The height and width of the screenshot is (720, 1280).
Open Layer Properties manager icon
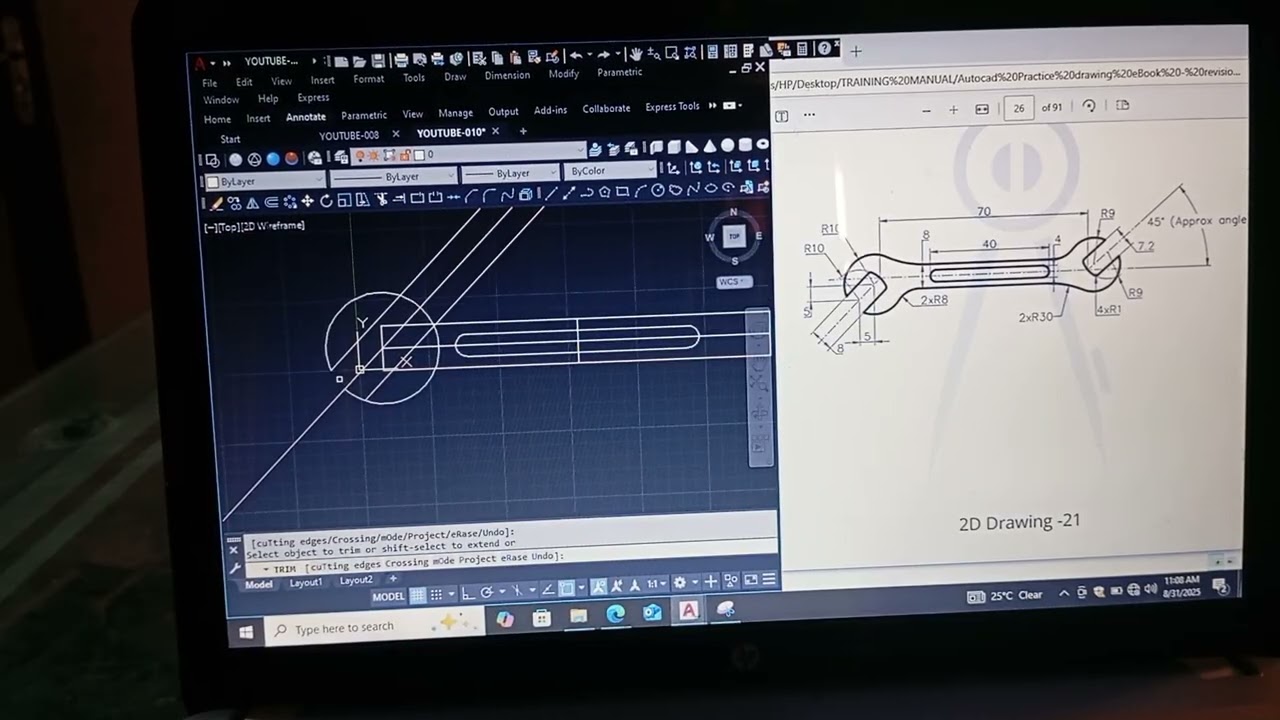pos(341,157)
